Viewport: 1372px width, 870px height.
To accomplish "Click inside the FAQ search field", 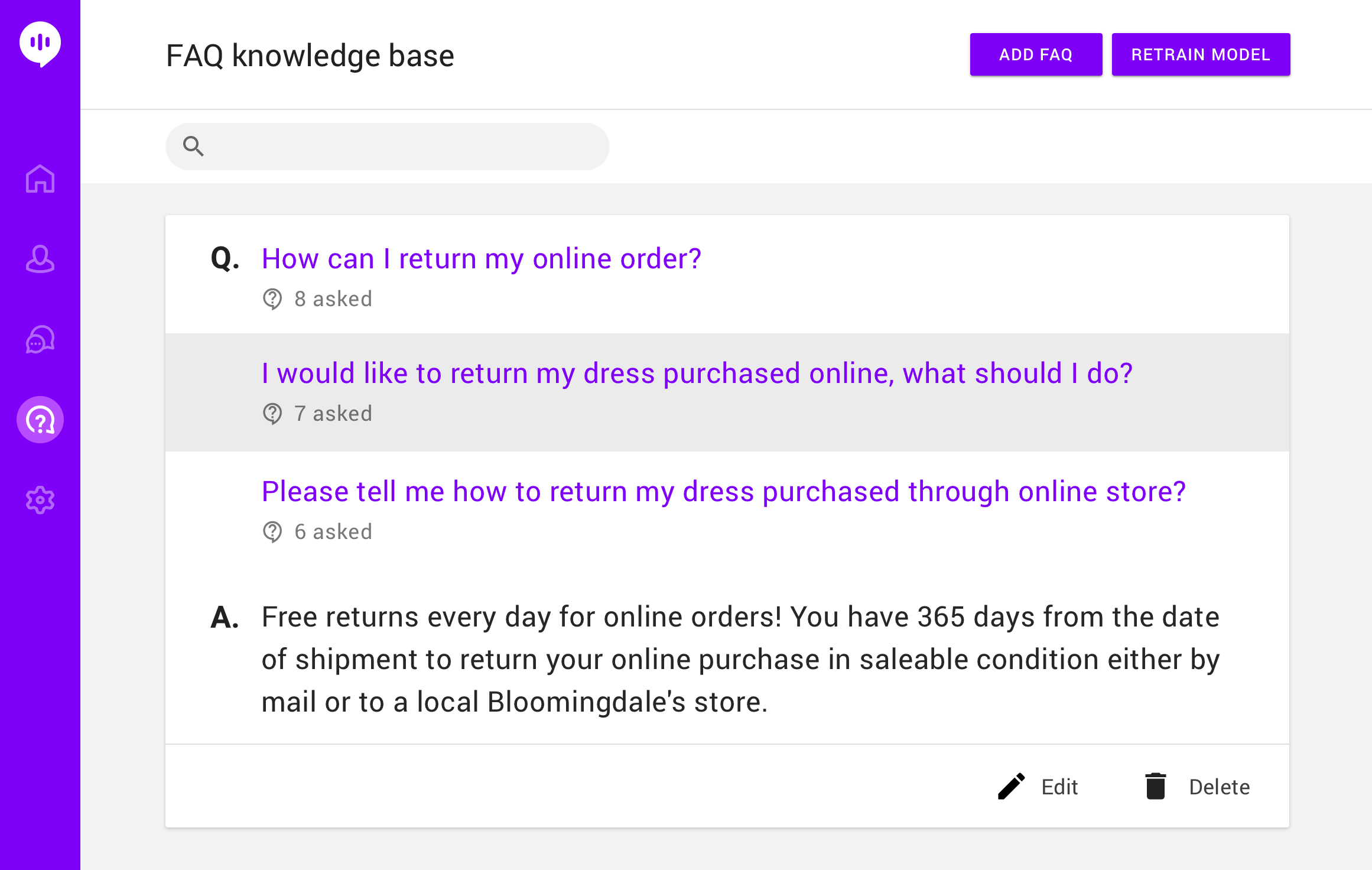I will [388, 146].
